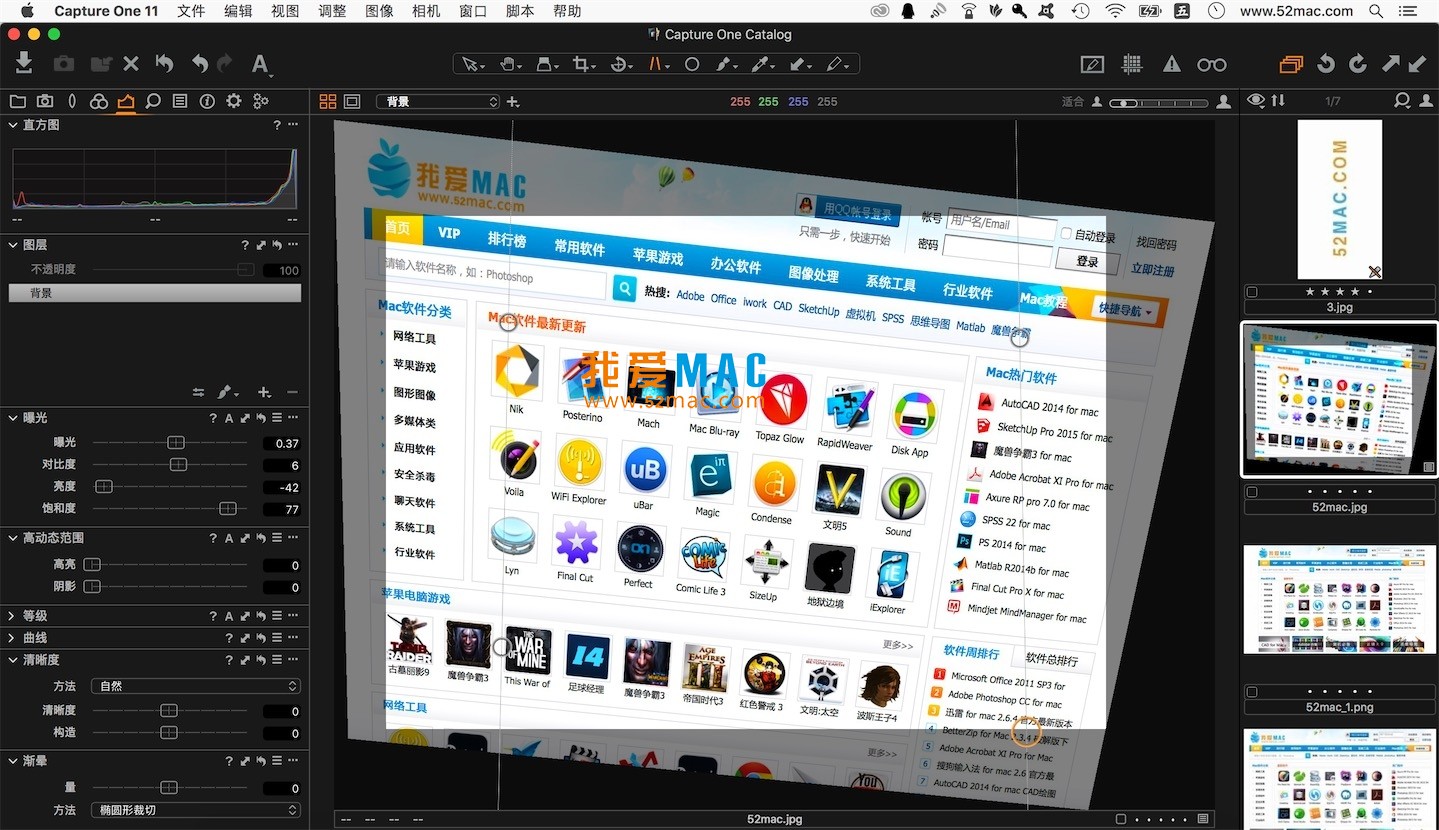Select the Crop tool
This screenshot has height=830, width=1439.
pos(582,64)
